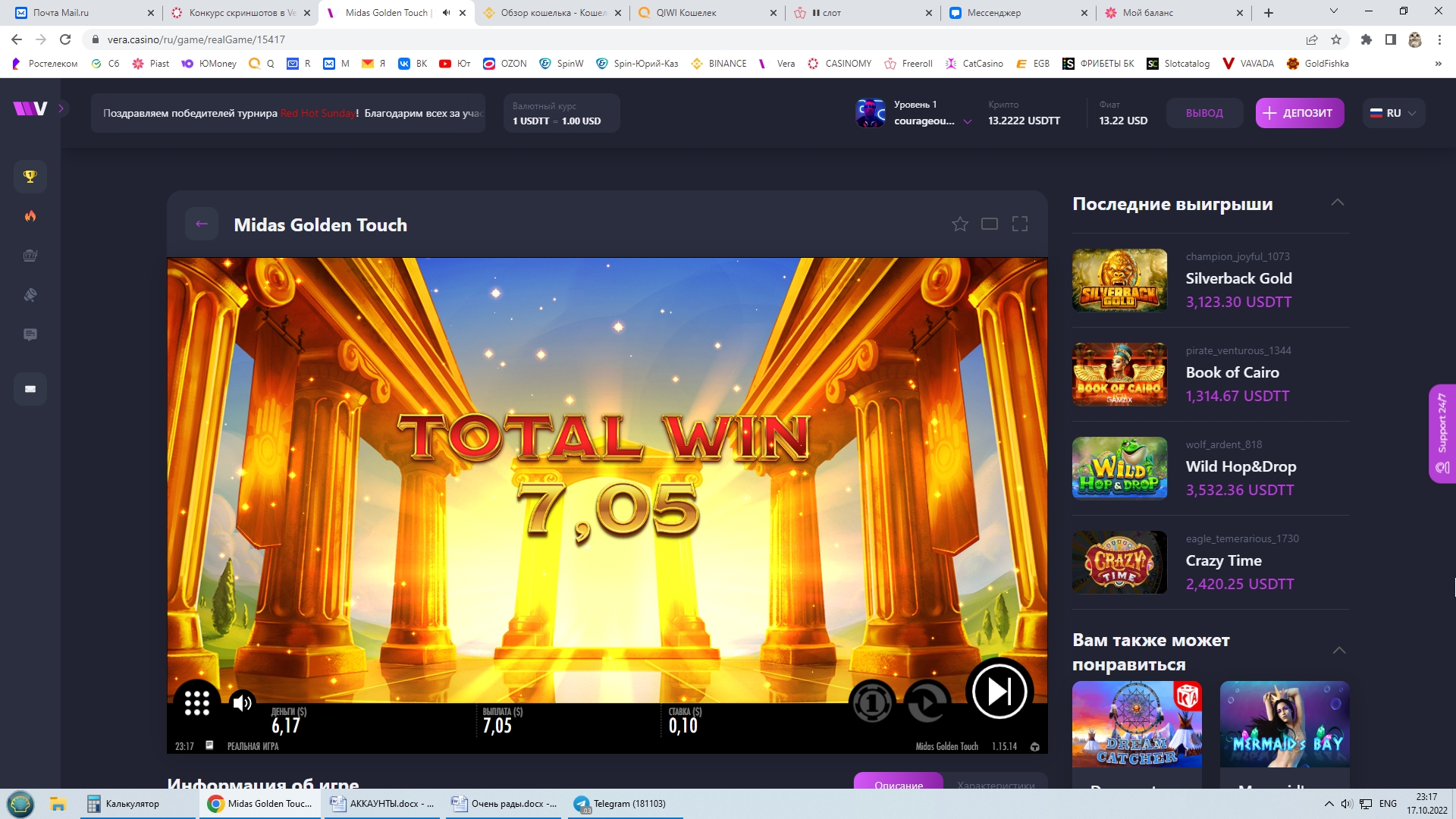Open File Explorer in the taskbar
Viewport: 1456px width, 819px height.
click(58, 804)
